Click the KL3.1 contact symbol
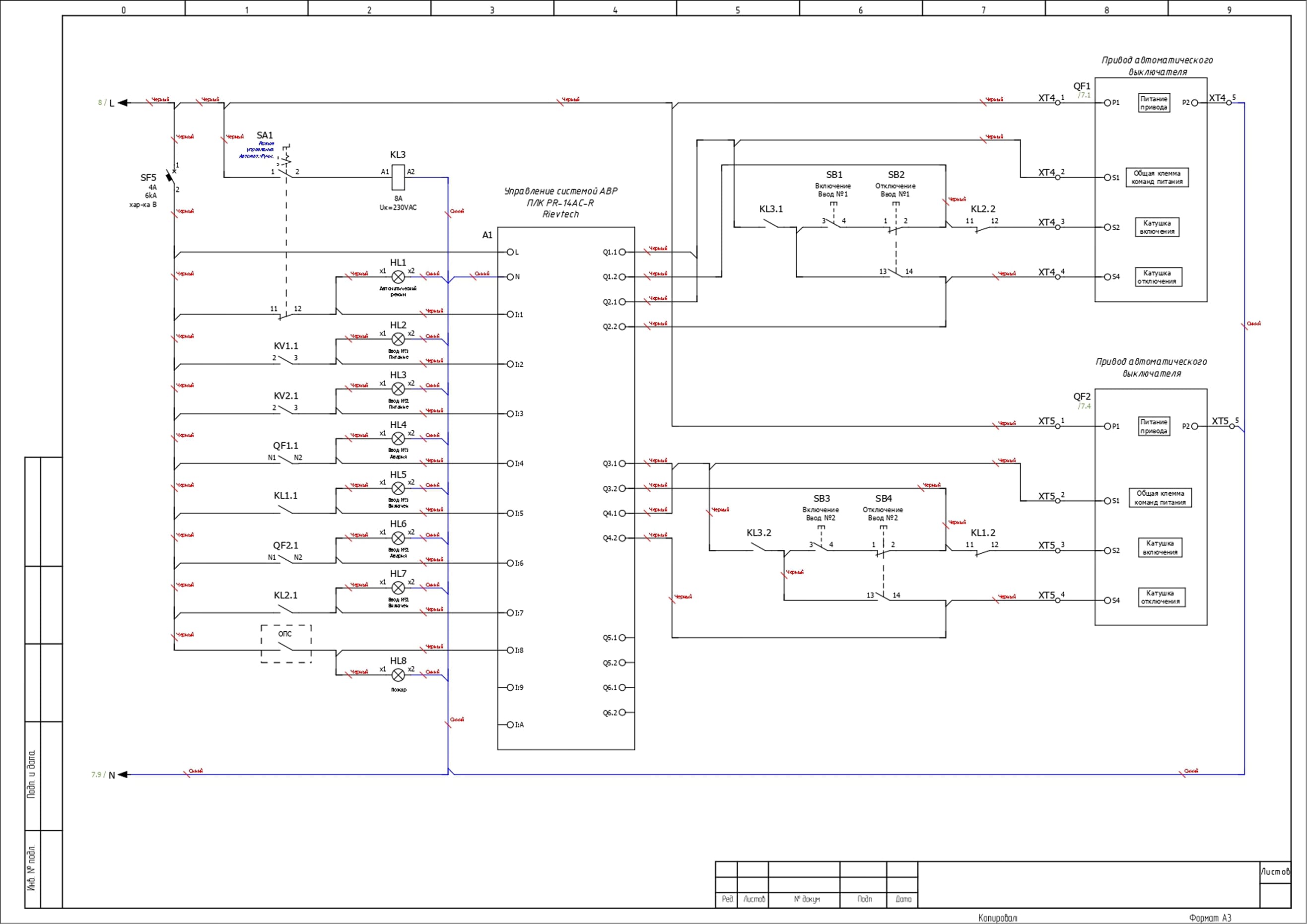This screenshot has height=924, width=1307. (x=771, y=224)
